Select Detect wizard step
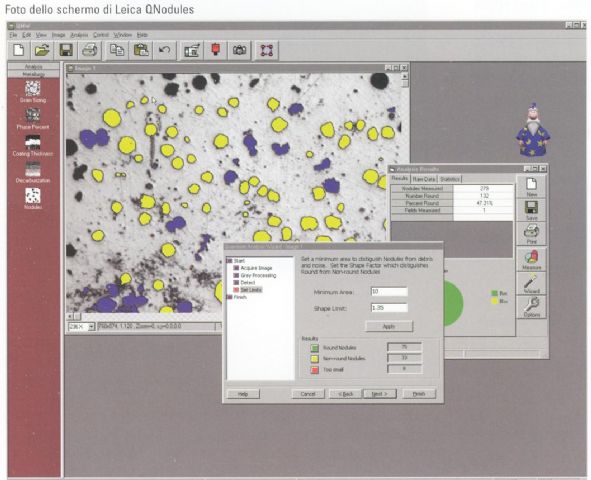The height and width of the screenshot is (480, 591). 244,283
